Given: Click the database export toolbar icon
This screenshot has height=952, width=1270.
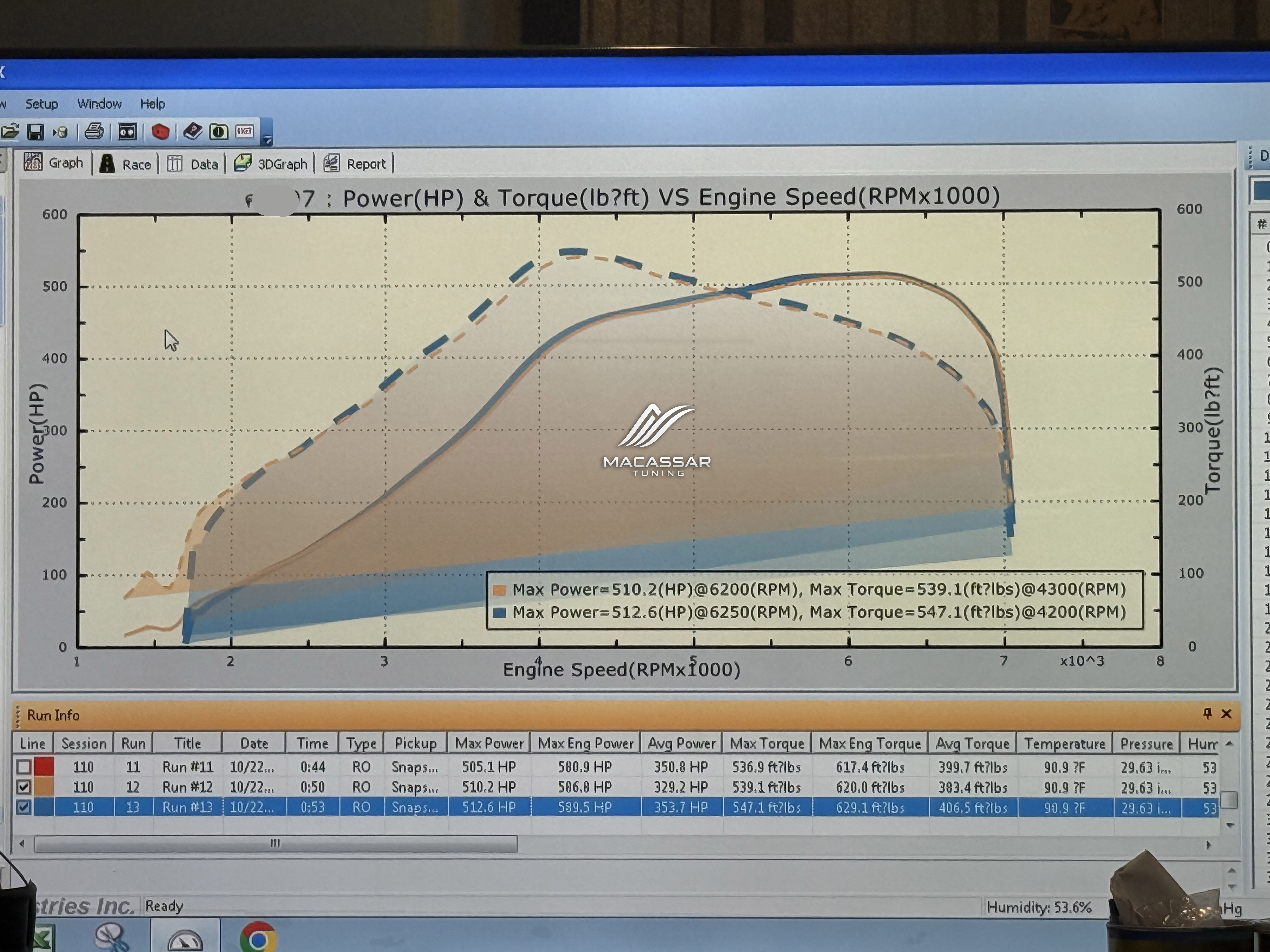Looking at the screenshot, I should click(61, 133).
